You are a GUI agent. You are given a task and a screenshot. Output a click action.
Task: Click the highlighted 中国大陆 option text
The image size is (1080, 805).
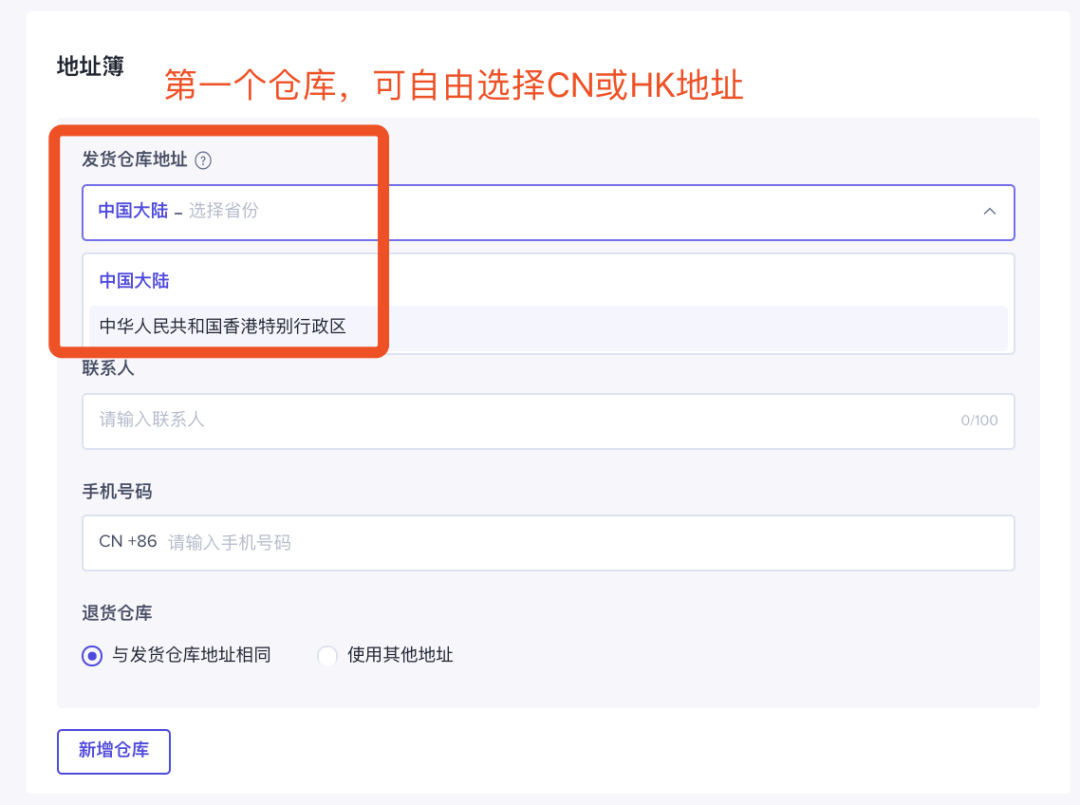pos(133,281)
